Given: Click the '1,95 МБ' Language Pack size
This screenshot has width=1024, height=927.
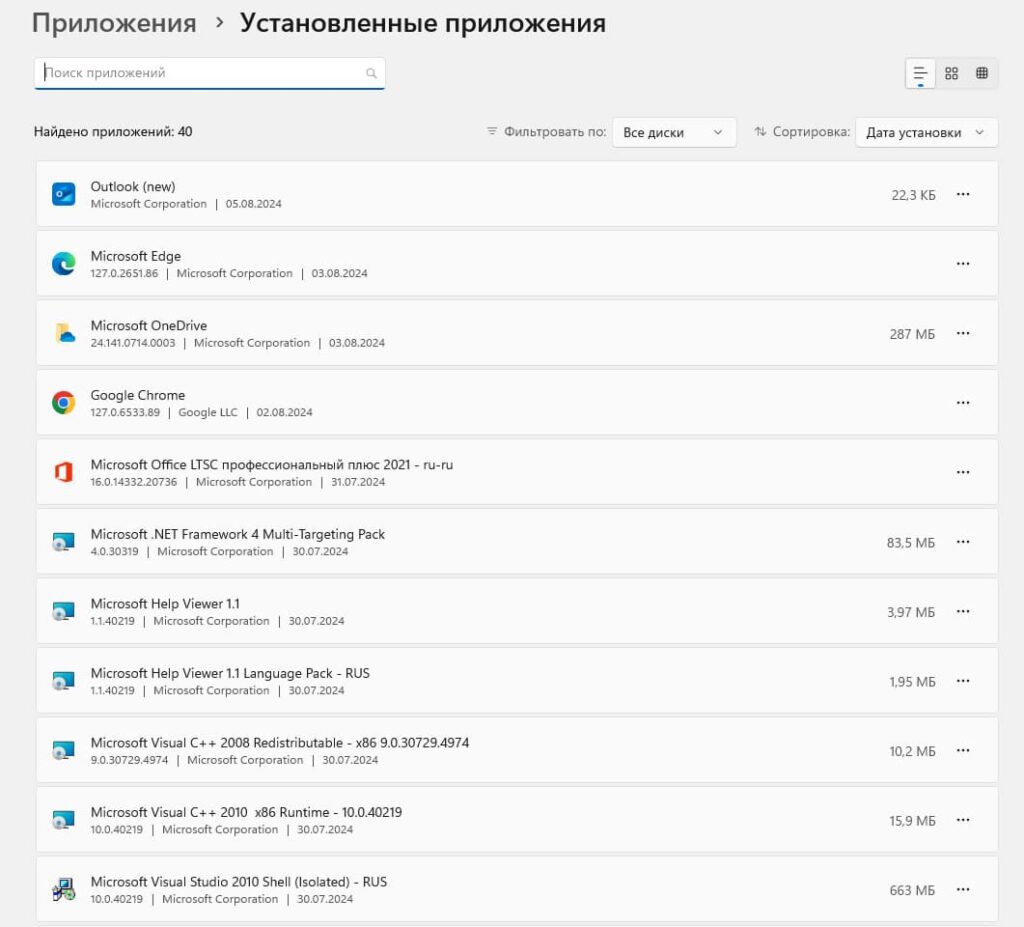Looking at the screenshot, I should (x=912, y=682).
